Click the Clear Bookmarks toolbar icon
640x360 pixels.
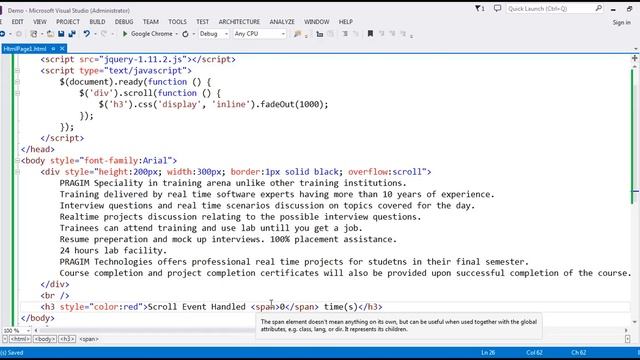click(x=403, y=33)
